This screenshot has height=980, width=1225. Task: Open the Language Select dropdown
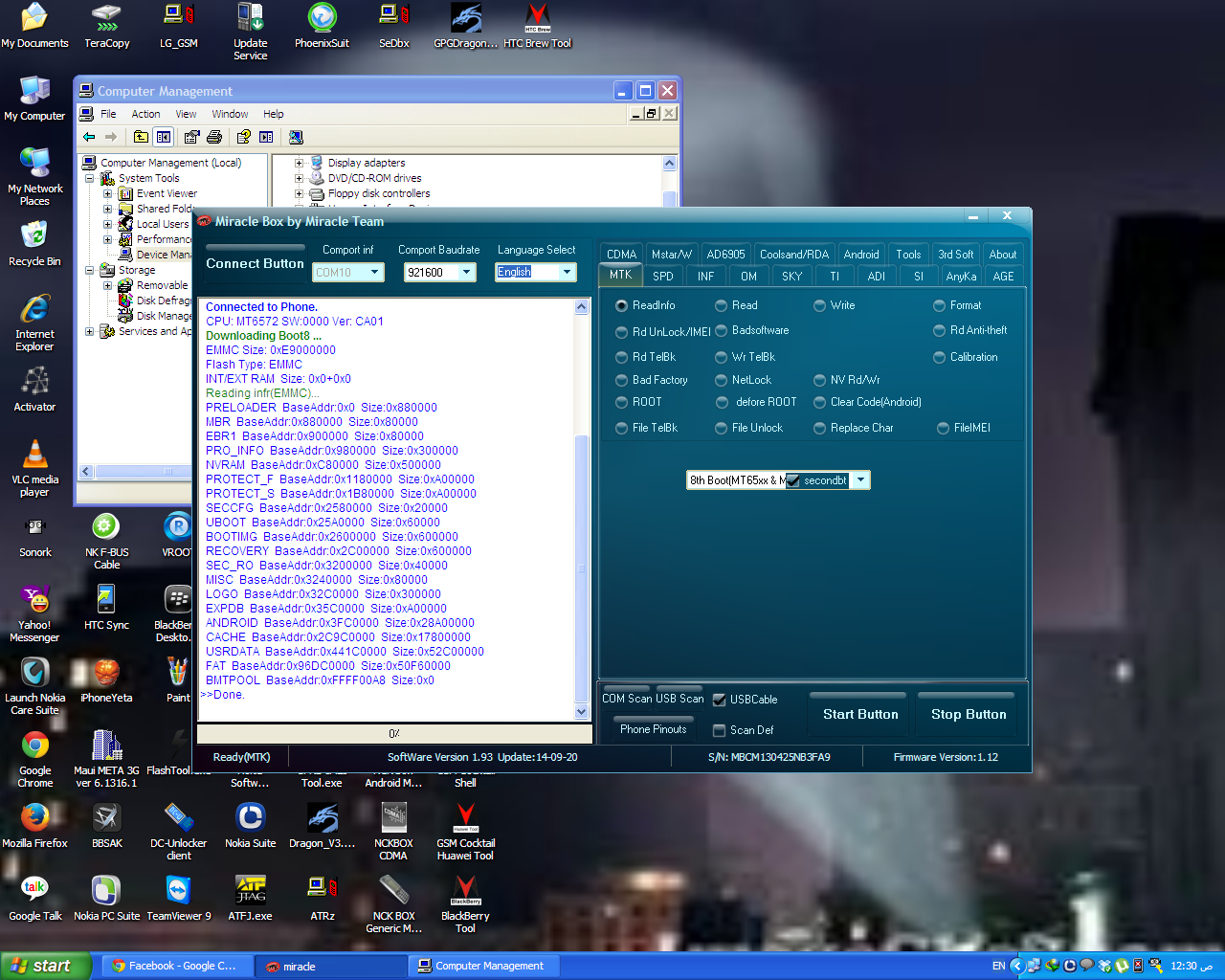(568, 273)
